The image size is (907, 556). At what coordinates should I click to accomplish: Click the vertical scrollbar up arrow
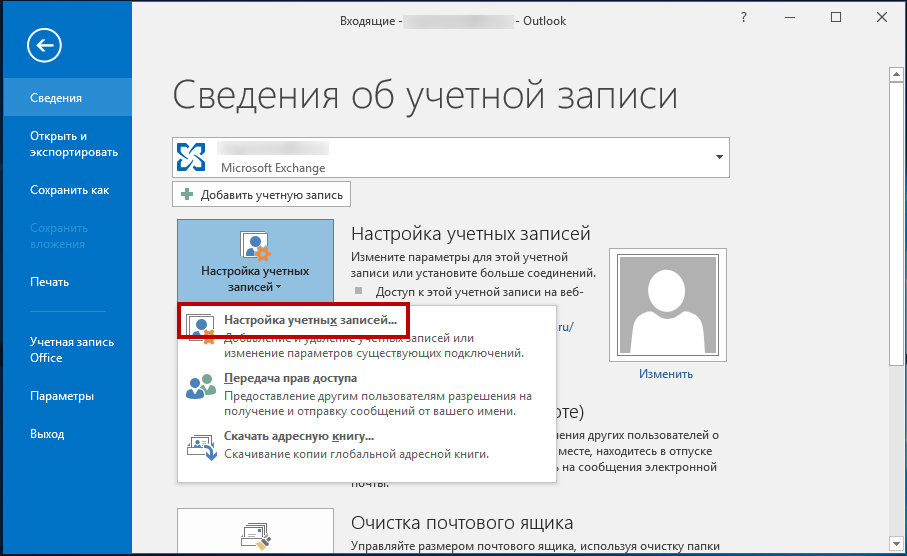(896, 75)
